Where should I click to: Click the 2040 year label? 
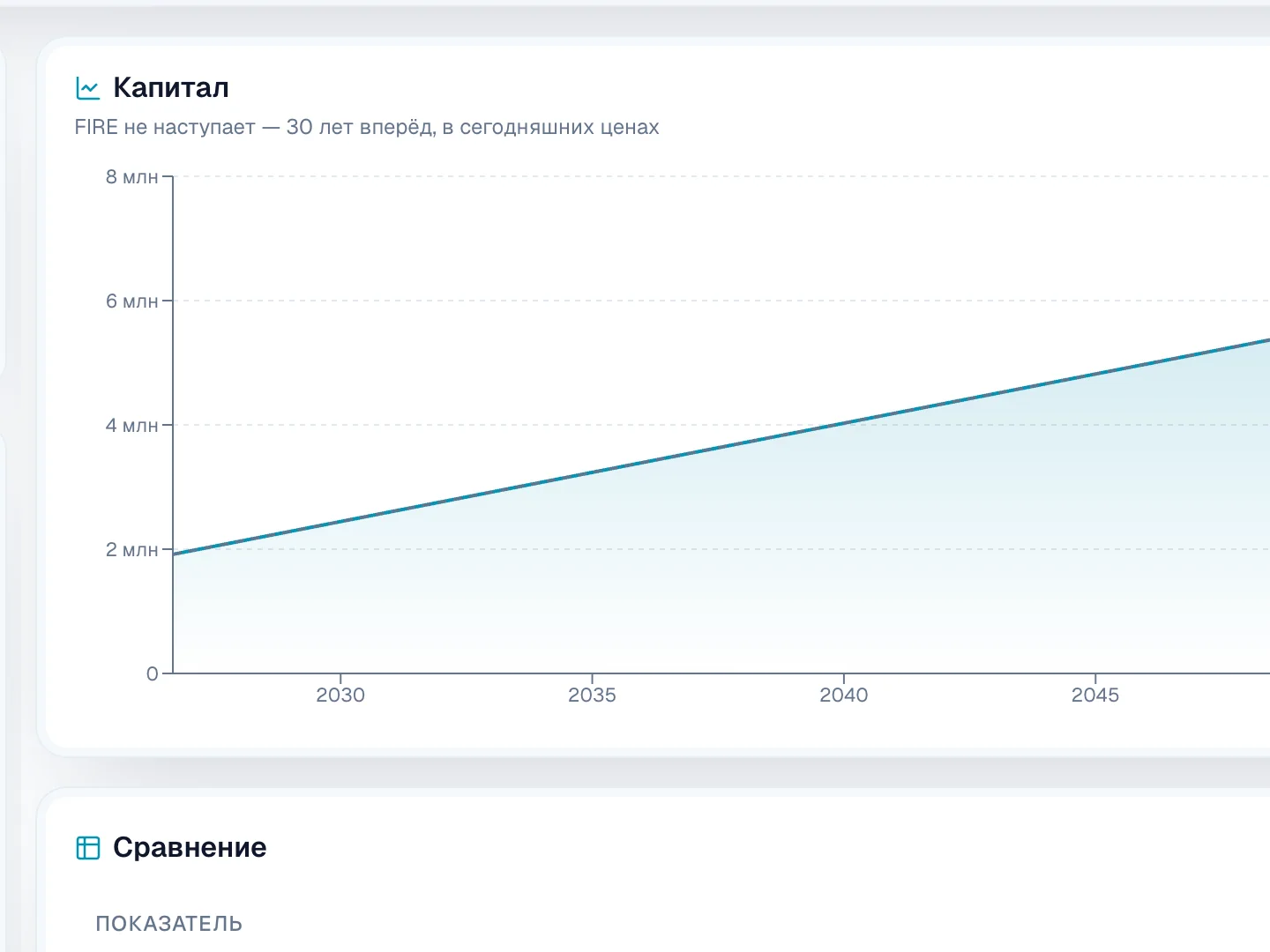(844, 695)
